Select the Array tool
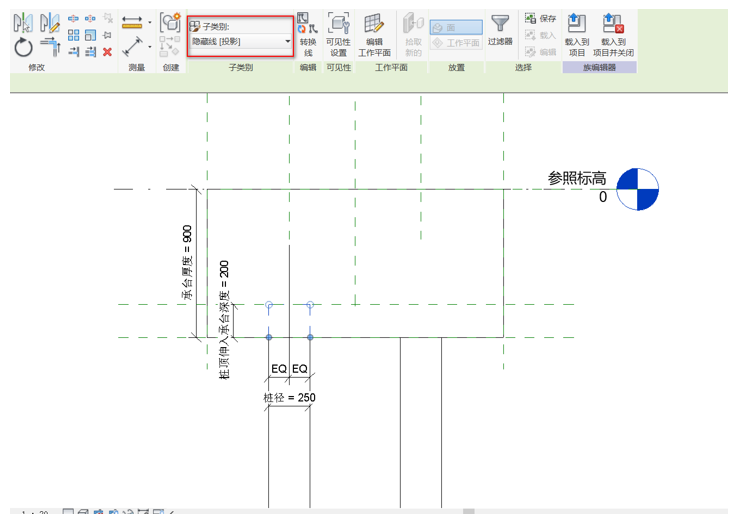 [73, 35]
